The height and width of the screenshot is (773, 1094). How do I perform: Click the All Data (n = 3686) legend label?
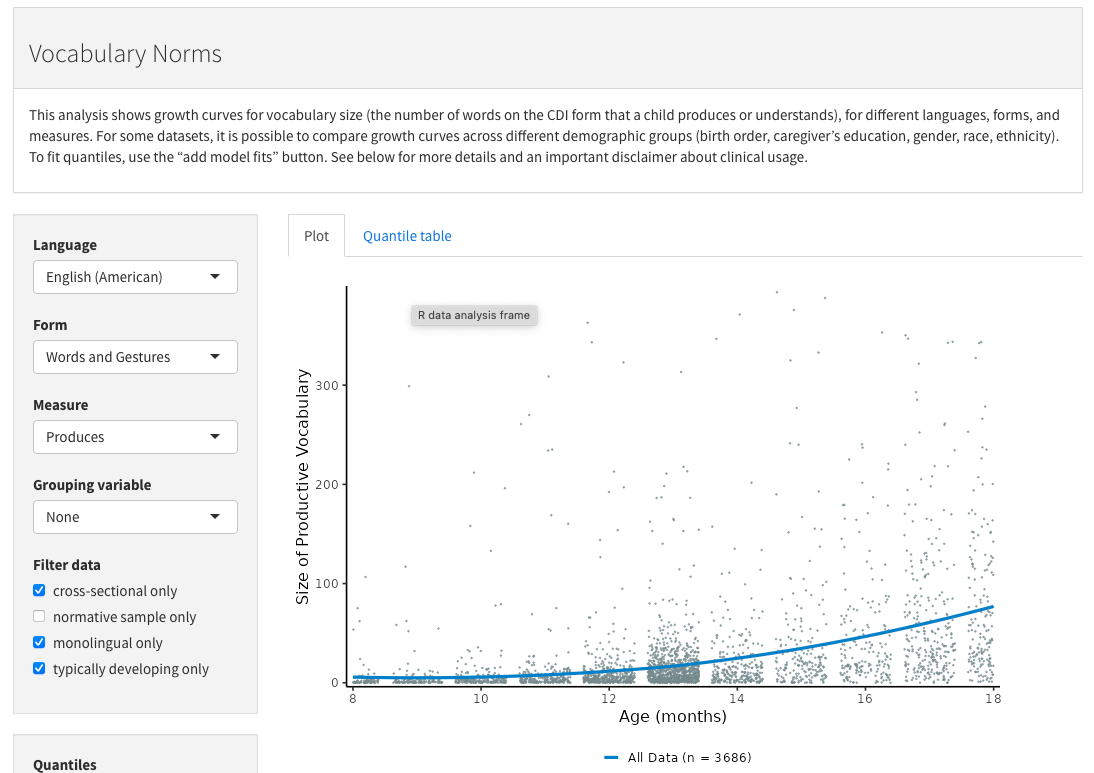click(x=689, y=757)
